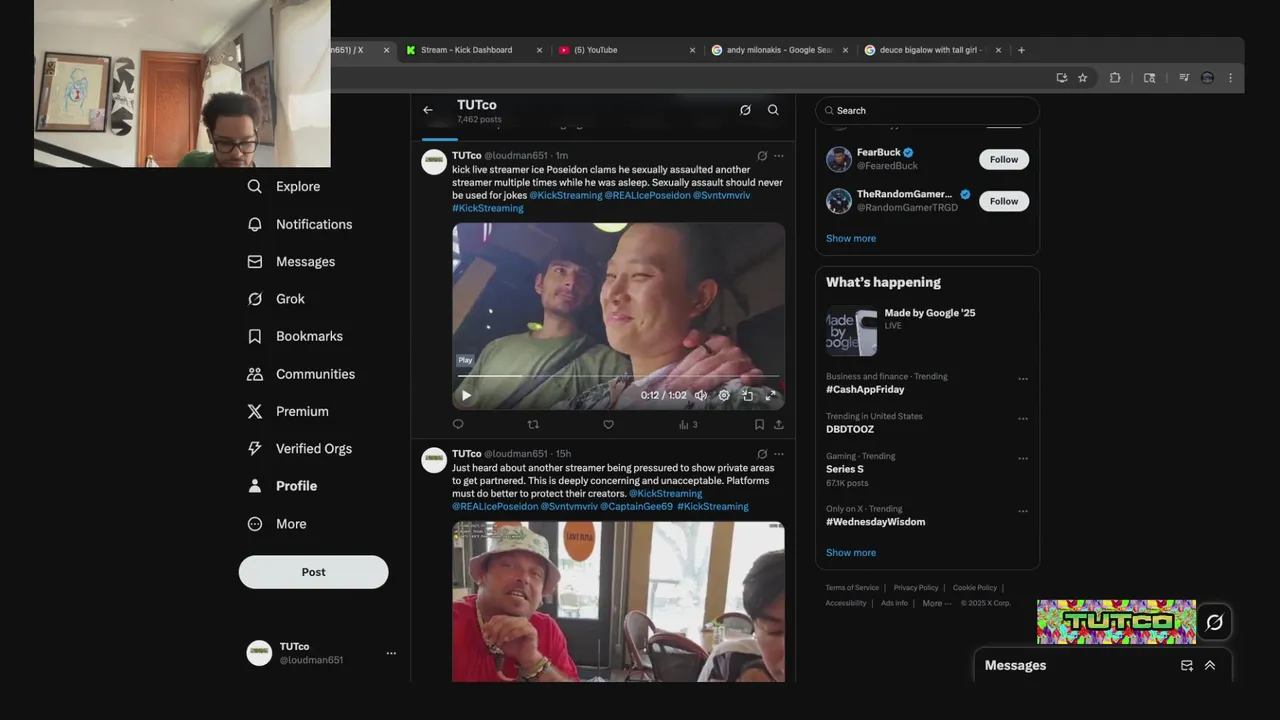Open options for #CashAppFriday trend
The width and height of the screenshot is (1280, 720).
tap(1022, 379)
